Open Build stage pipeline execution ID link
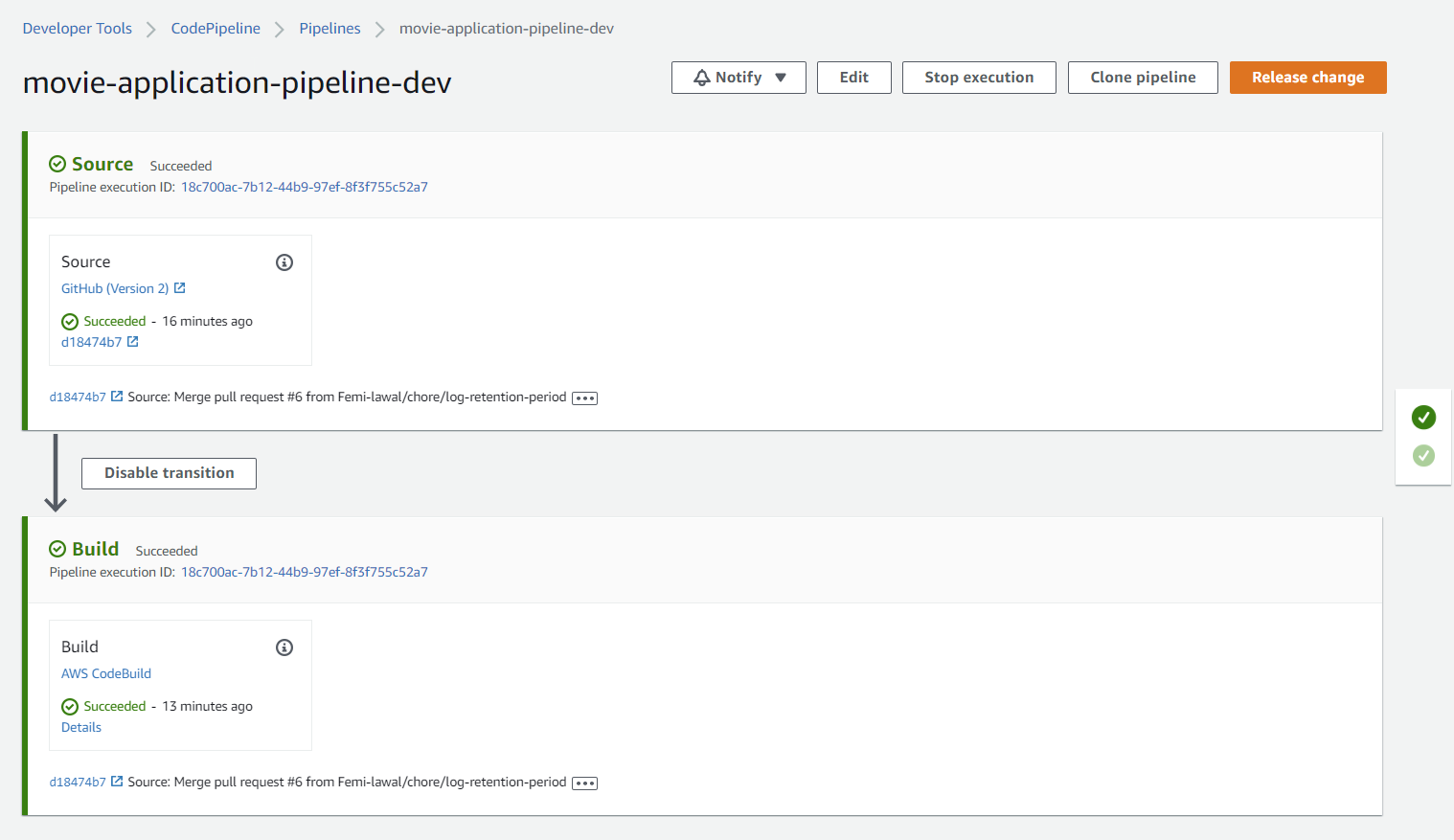This screenshot has height=840, width=1454. click(305, 572)
